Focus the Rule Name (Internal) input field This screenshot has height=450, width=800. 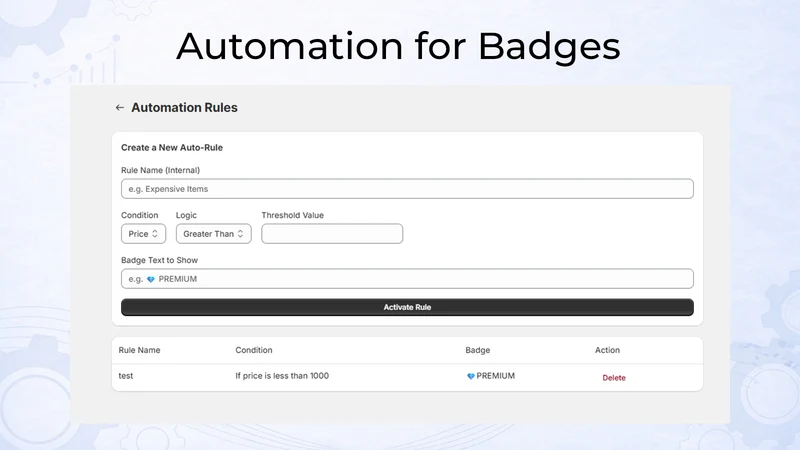pos(407,189)
